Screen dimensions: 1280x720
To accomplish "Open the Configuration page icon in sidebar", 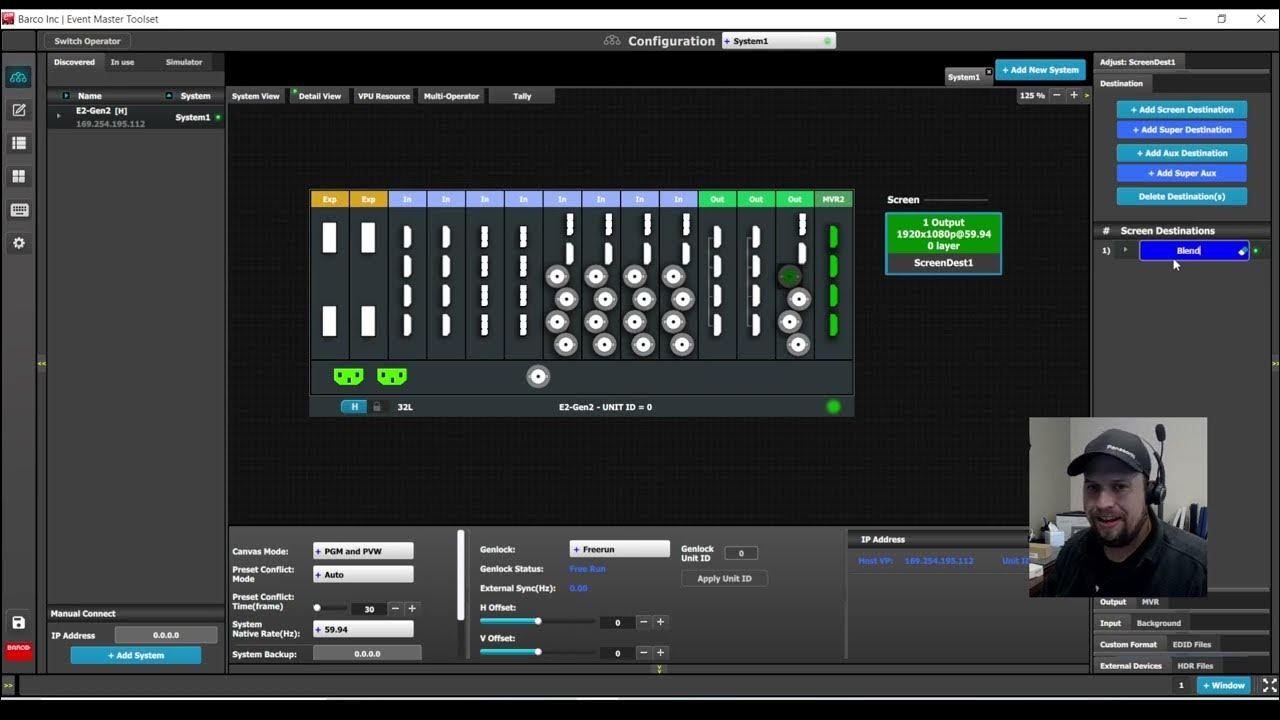I will [x=18, y=77].
